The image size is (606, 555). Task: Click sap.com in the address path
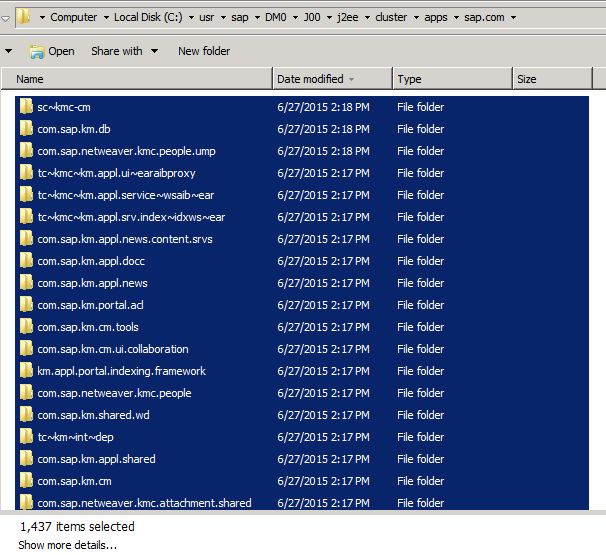point(484,17)
